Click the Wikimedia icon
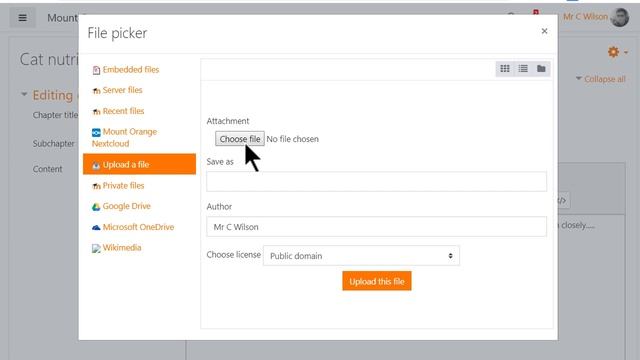The height and width of the screenshot is (360, 640). (96, 249)
